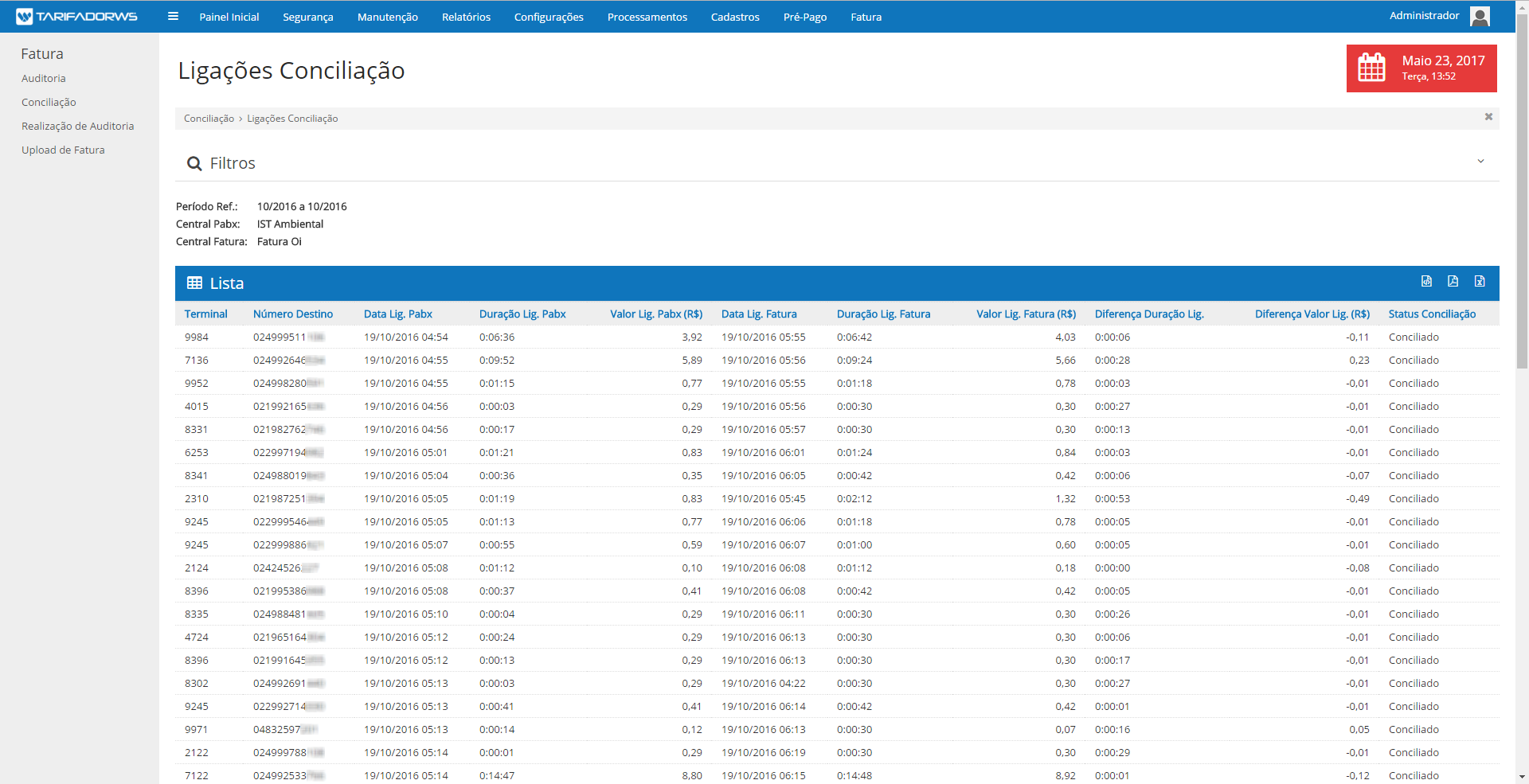
Task: Export list as HTML code file
Action: 1426,281
